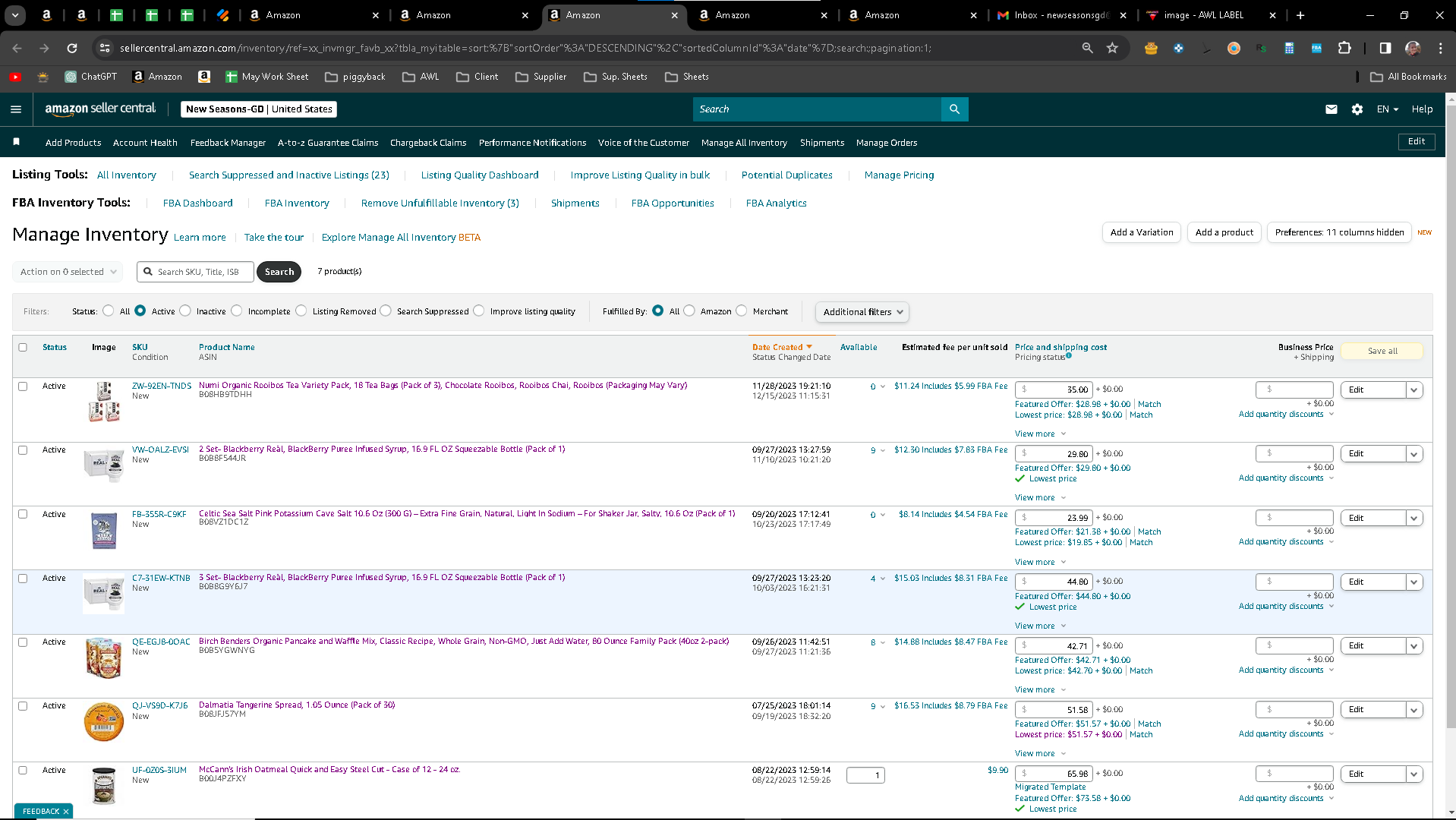Expand View more for the Dalmatia Tangerine row
Viewport: 1456px width, 820px height.
tap(1040, 753)
